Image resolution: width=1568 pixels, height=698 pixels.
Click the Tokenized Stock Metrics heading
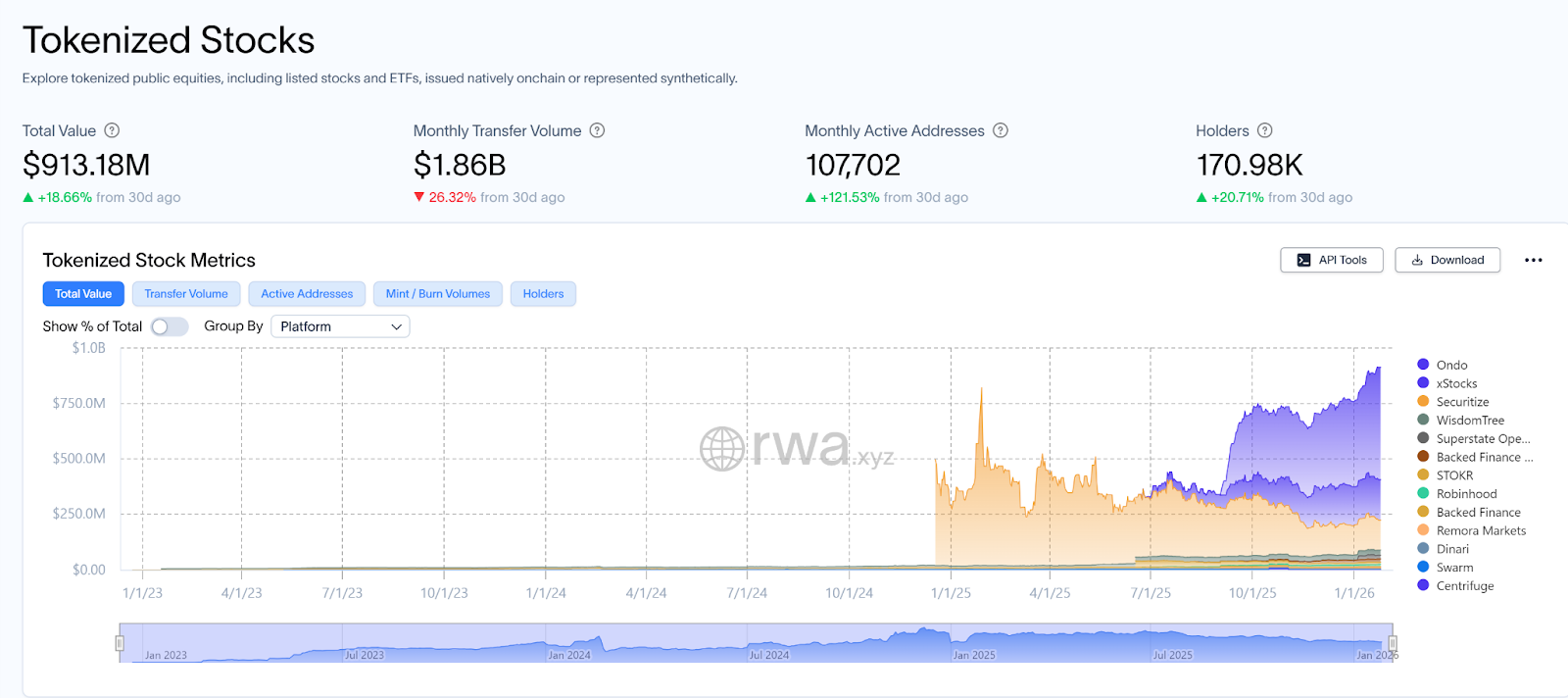(x=149, y=260)
